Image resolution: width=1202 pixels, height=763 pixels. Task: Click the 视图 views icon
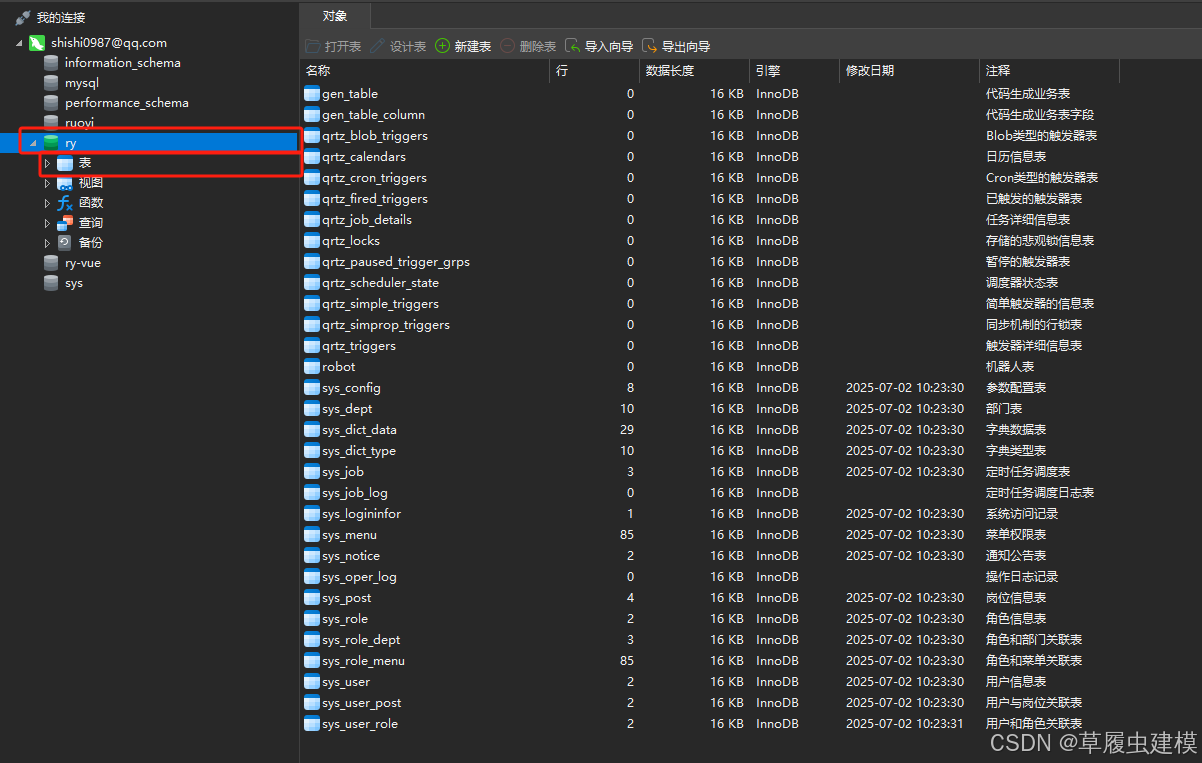tap(65, 183)
